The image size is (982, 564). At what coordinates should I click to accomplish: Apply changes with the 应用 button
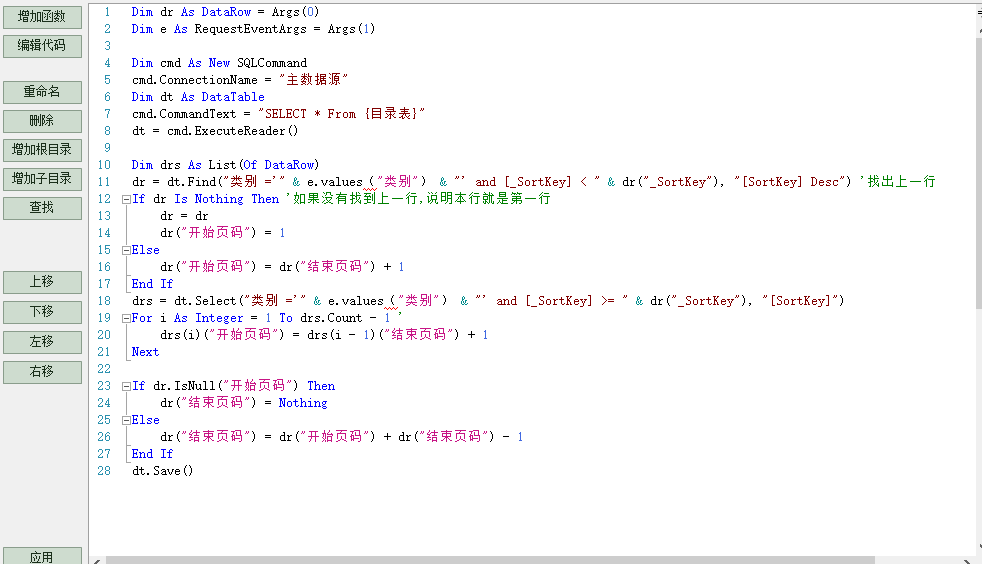[42, 557]
